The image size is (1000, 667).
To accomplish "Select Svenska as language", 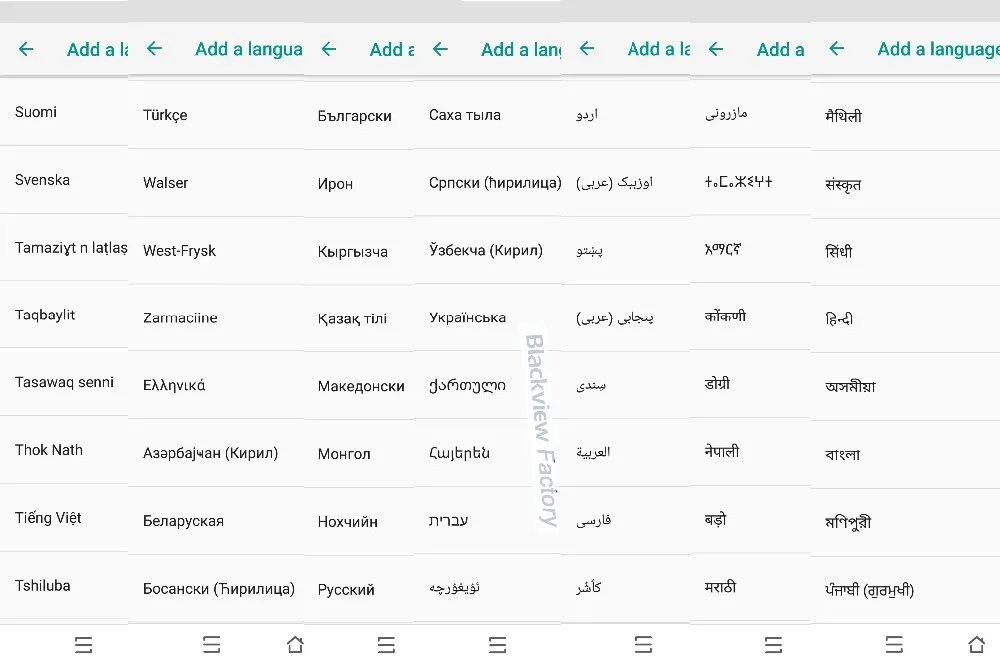I will tap(64, 180).
